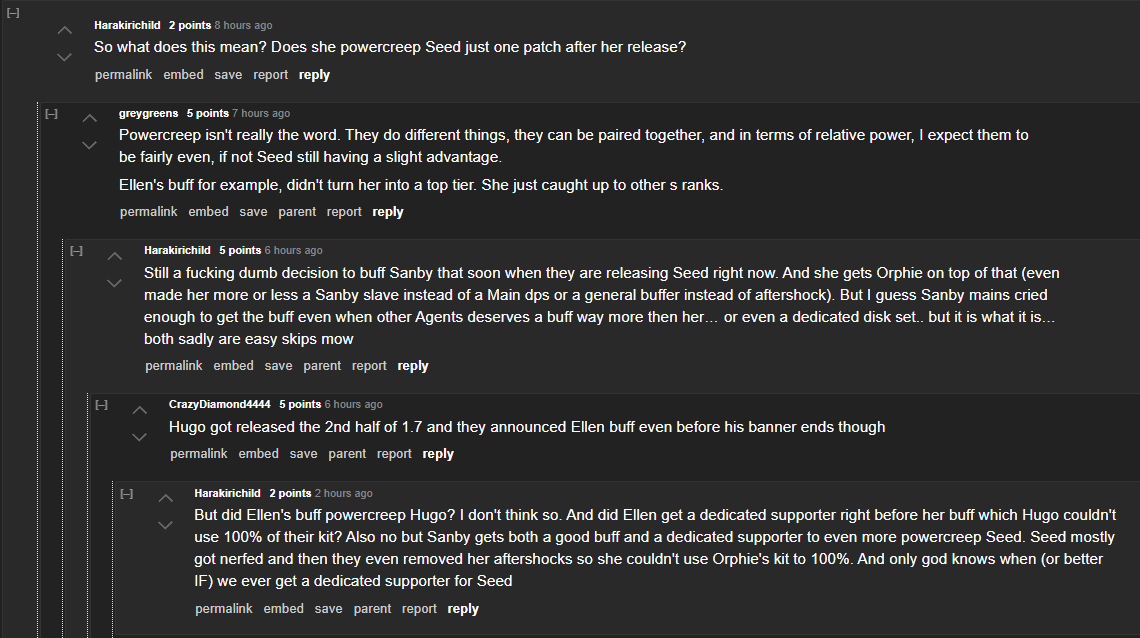1140x638 pixels.
Task: Upvote the 'Still a fucking dumb decision' comment
Action: [114, 257]
